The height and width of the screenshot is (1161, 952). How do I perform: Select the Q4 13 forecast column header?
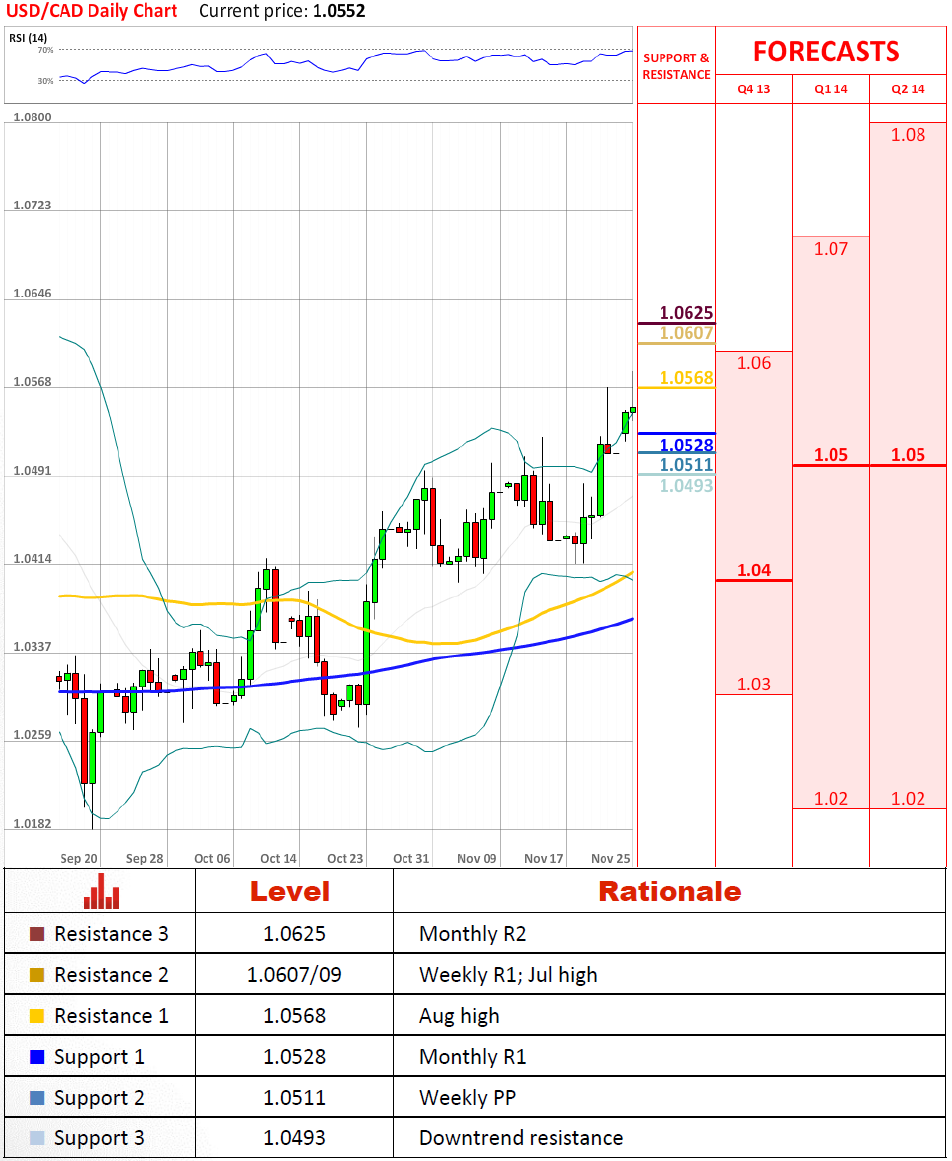(x=753, y=89)
